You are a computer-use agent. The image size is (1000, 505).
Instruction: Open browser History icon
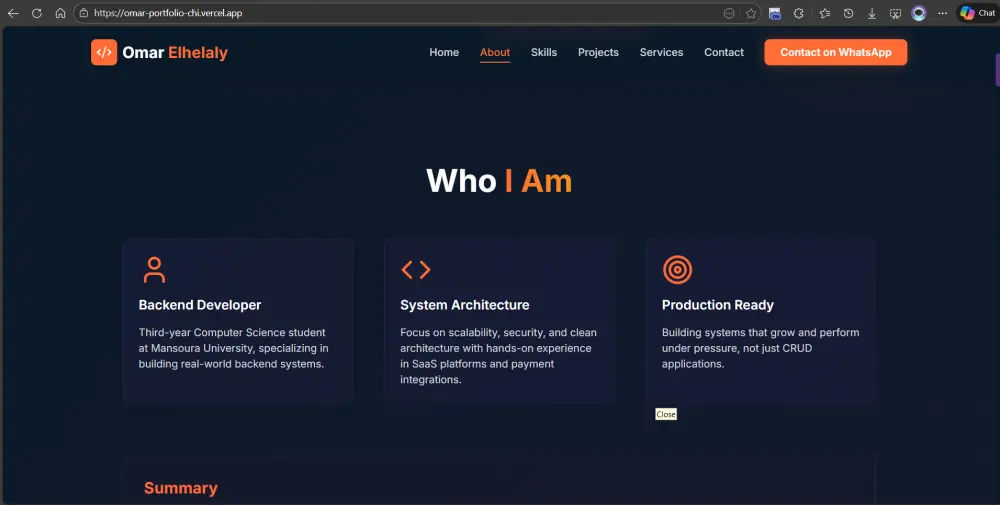[848, 13]
